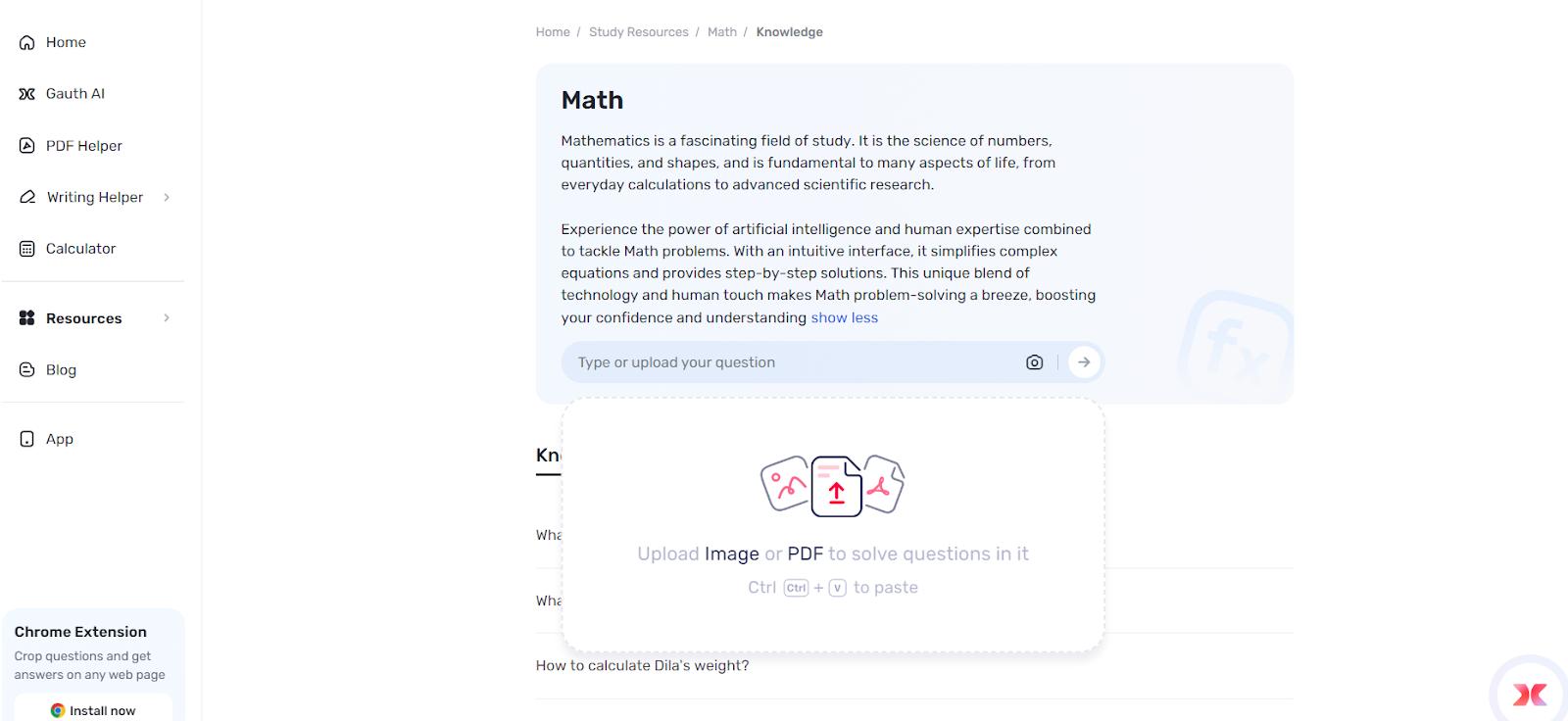Image resolution: width=1568 pixels, height=721 pixels.
Task: Click the App icon in the sidebar
Action: point(25,438)
